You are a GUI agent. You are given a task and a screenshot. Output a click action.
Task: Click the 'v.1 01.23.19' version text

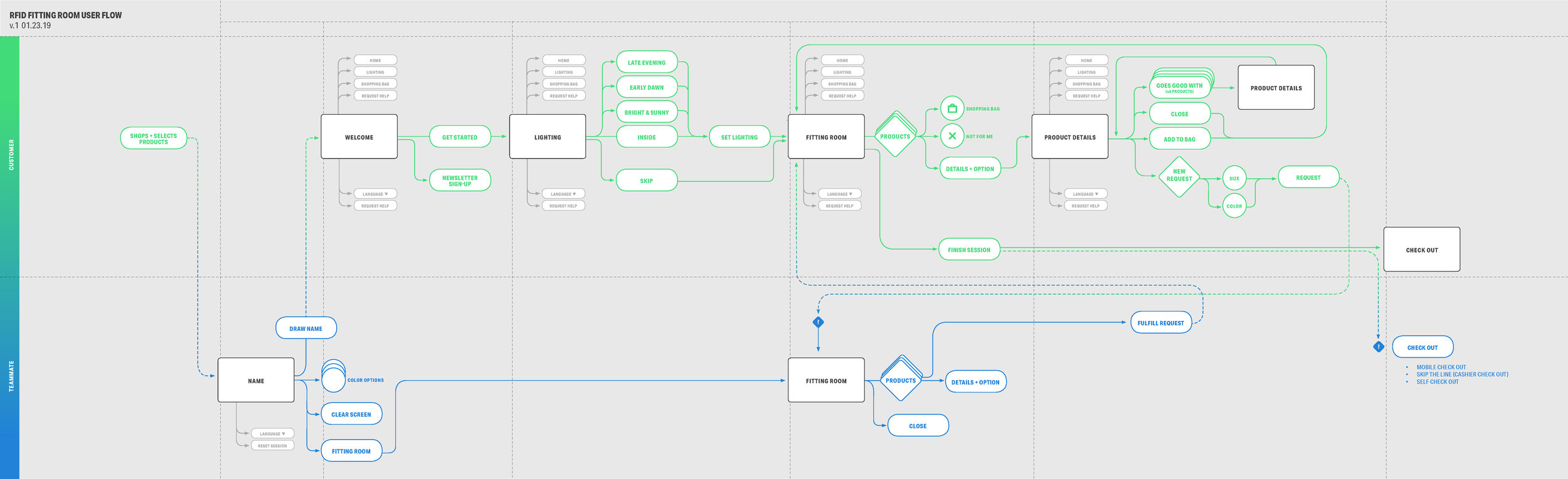pyautogui.click(x=30, y=26)
